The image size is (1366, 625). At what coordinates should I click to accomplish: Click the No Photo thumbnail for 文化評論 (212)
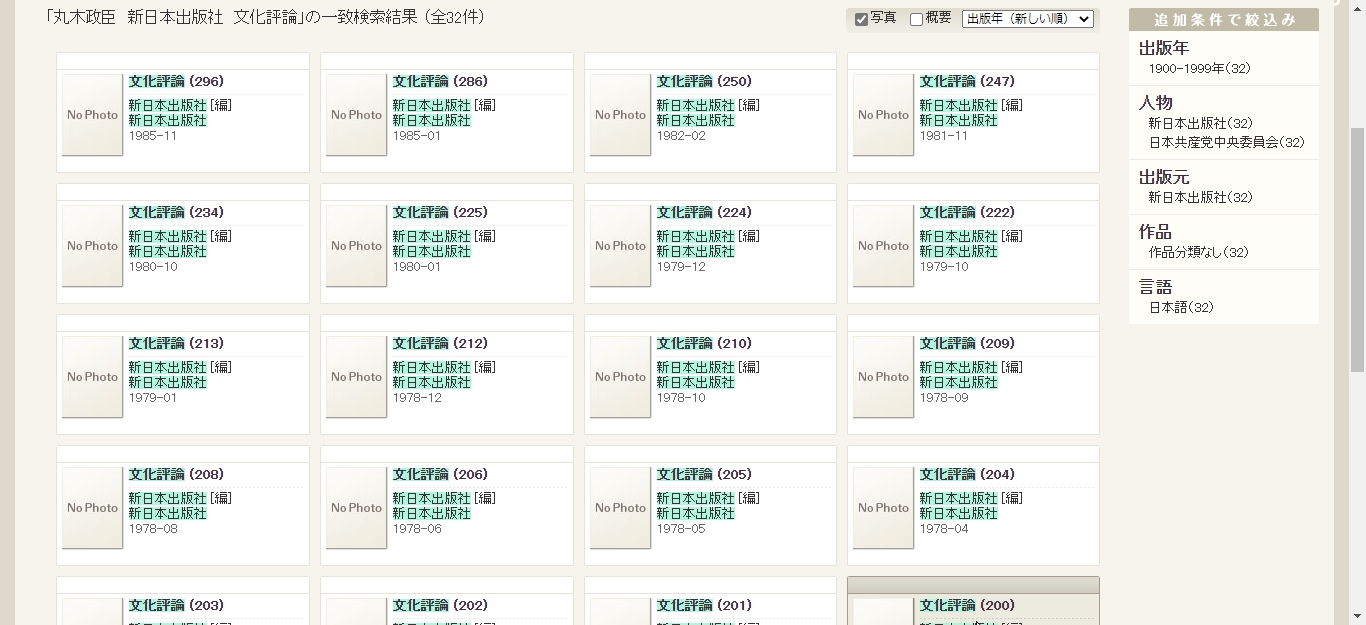click(356, 377)
